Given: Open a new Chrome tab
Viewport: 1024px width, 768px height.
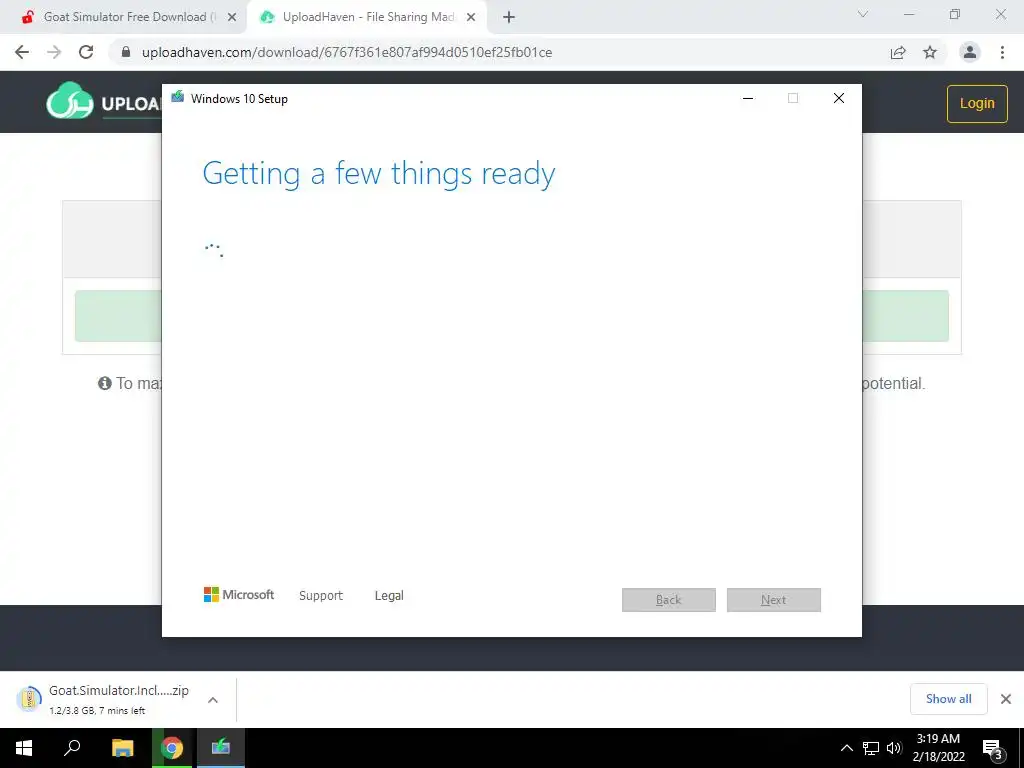Looking at the screenshot, I should pos(509,17).
